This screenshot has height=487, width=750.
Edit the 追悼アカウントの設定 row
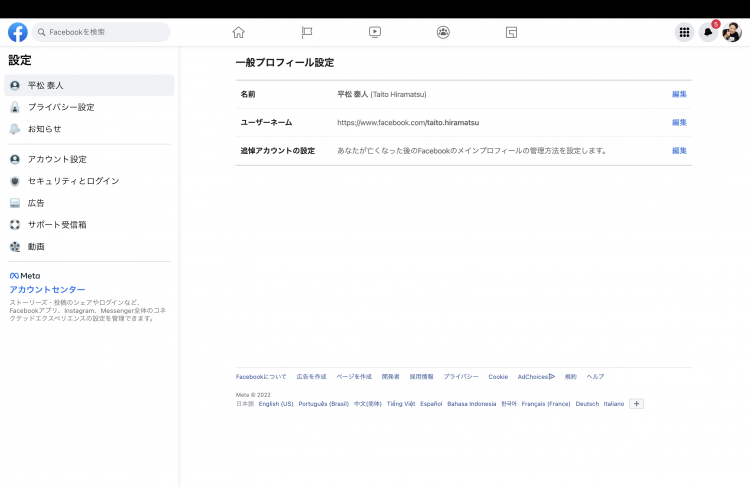tap(679, 151)
